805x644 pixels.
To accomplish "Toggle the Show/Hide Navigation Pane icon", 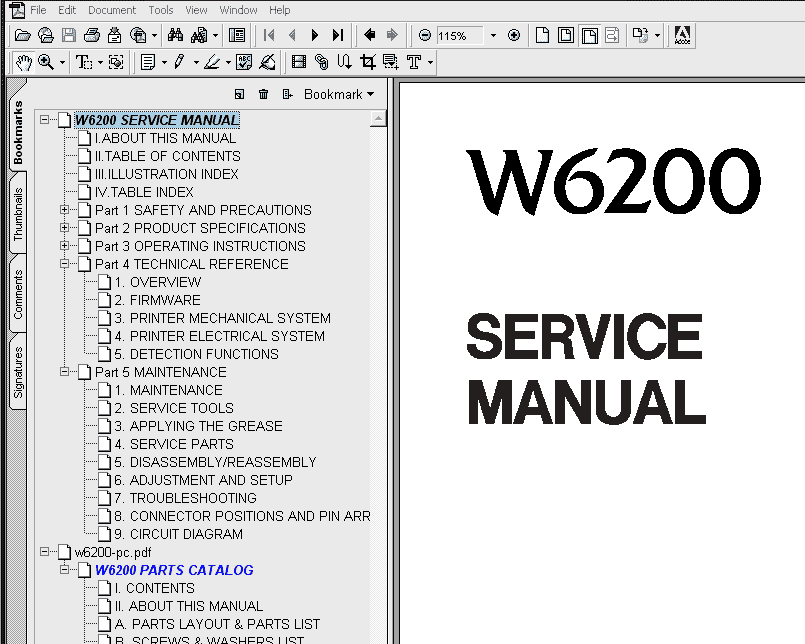I will [237, 35].
